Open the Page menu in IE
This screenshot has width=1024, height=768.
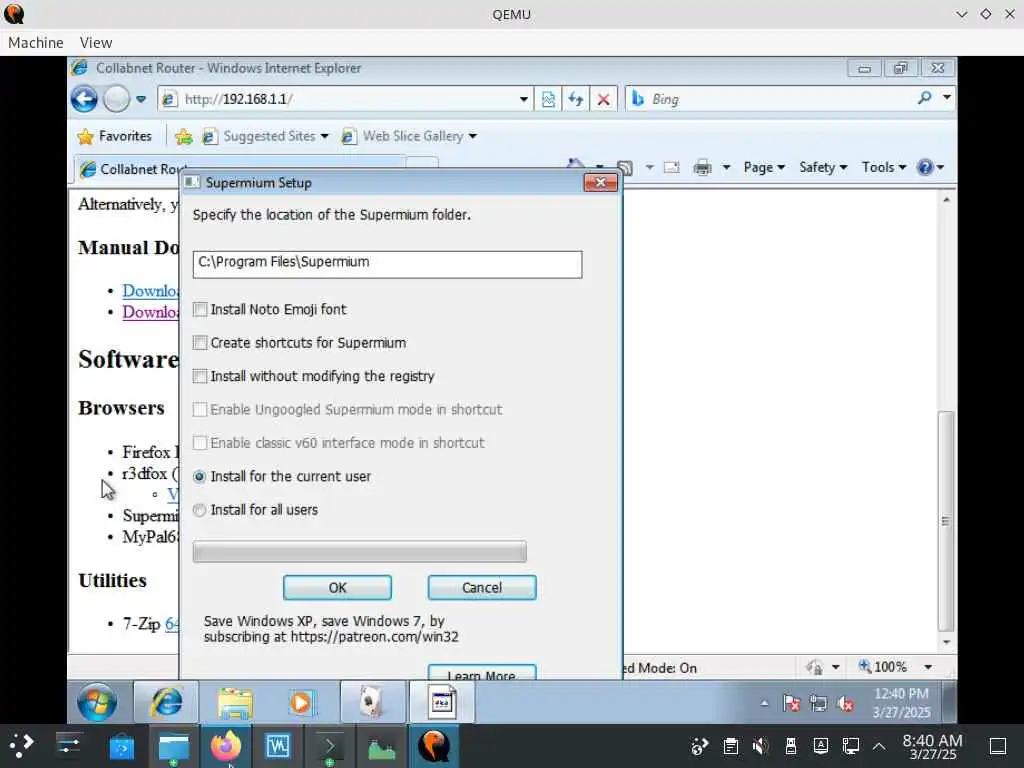pyautogui.click(x=764, y=168)
